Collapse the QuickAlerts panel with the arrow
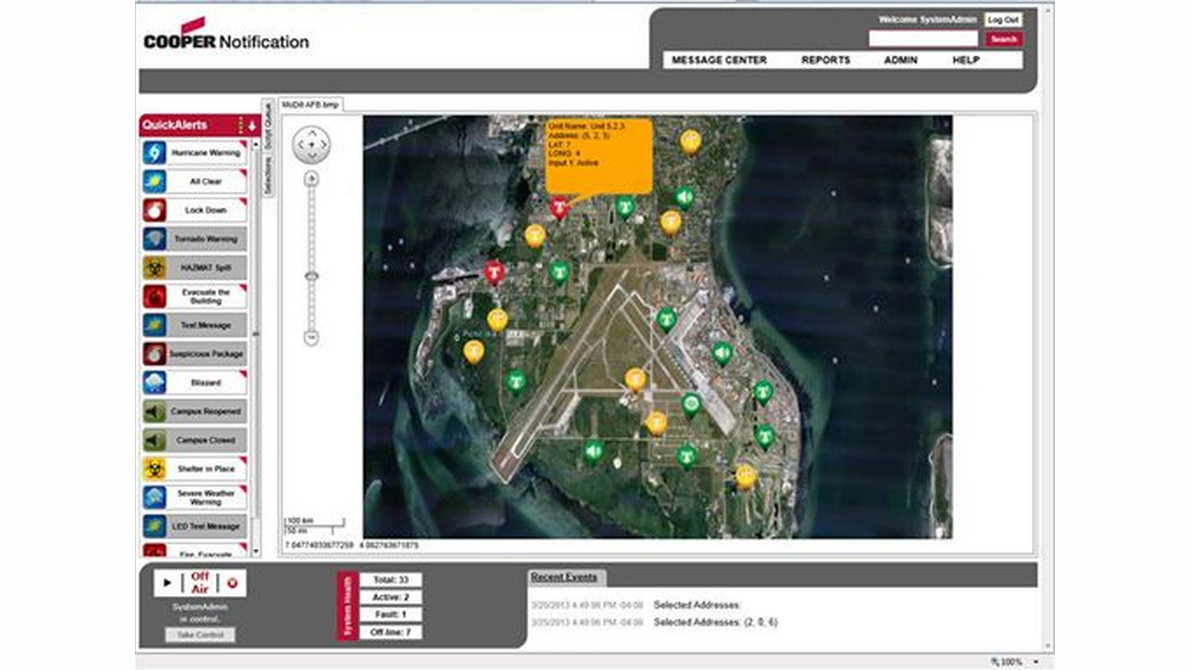 click(252, 126)
